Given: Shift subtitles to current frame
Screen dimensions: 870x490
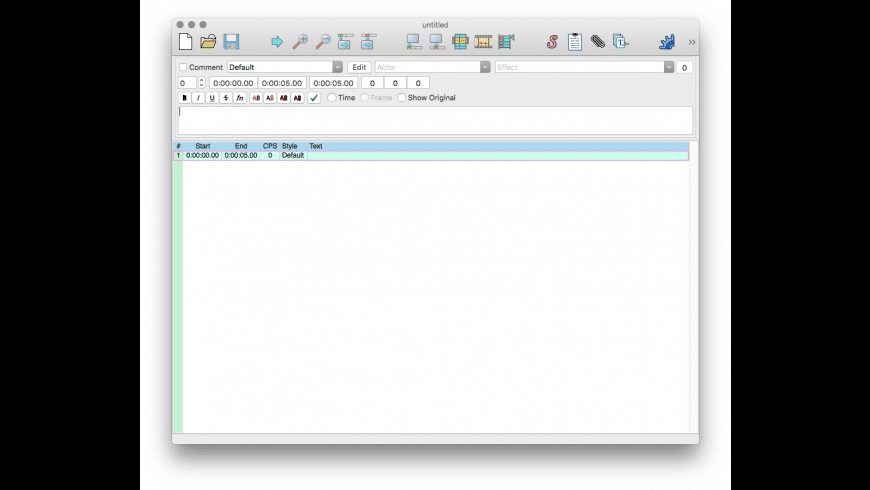Looking at the screenshot, I should point(506,42).
